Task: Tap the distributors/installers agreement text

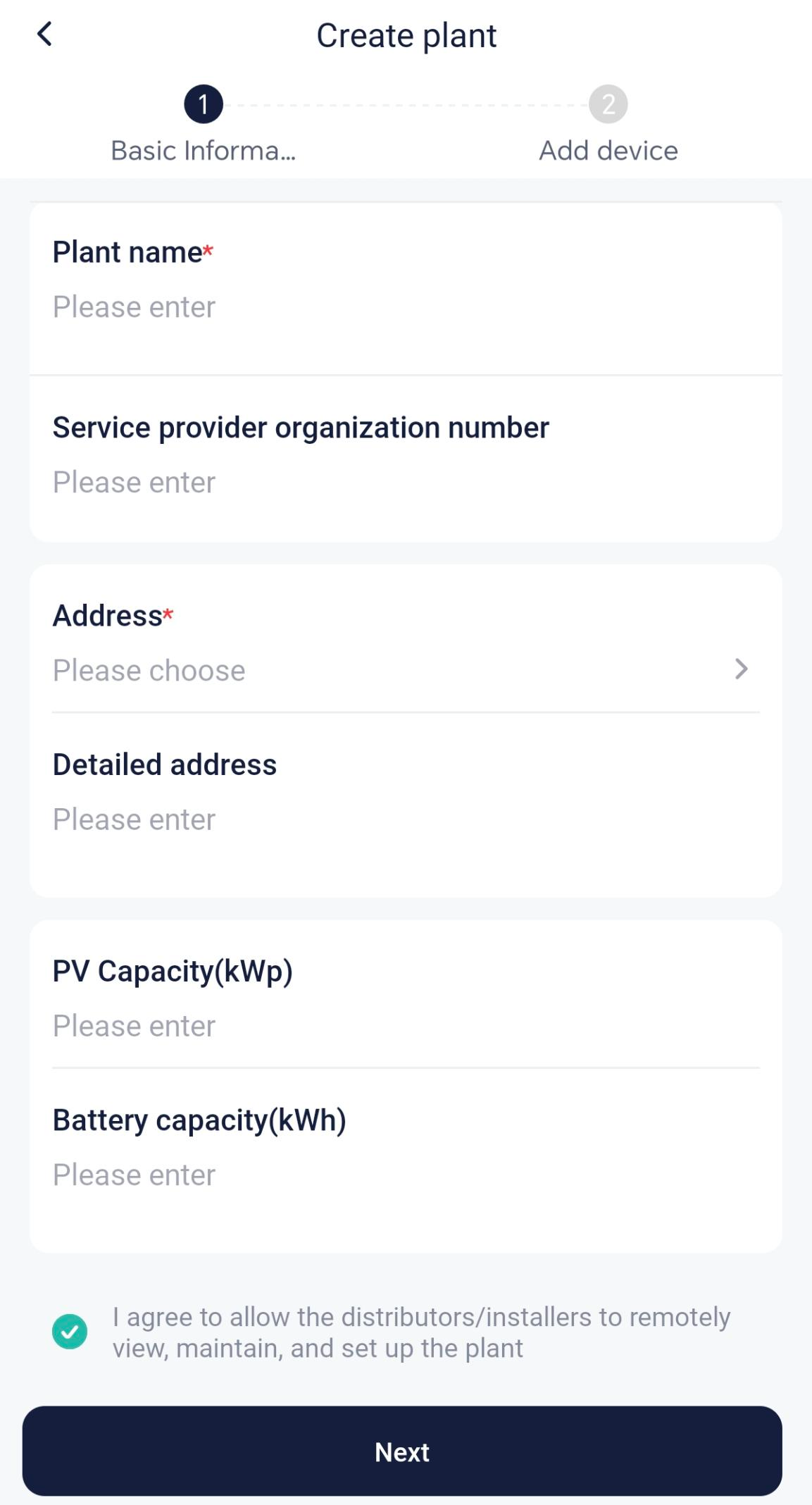Action: pyautogui.click(x=421, y=1332)
